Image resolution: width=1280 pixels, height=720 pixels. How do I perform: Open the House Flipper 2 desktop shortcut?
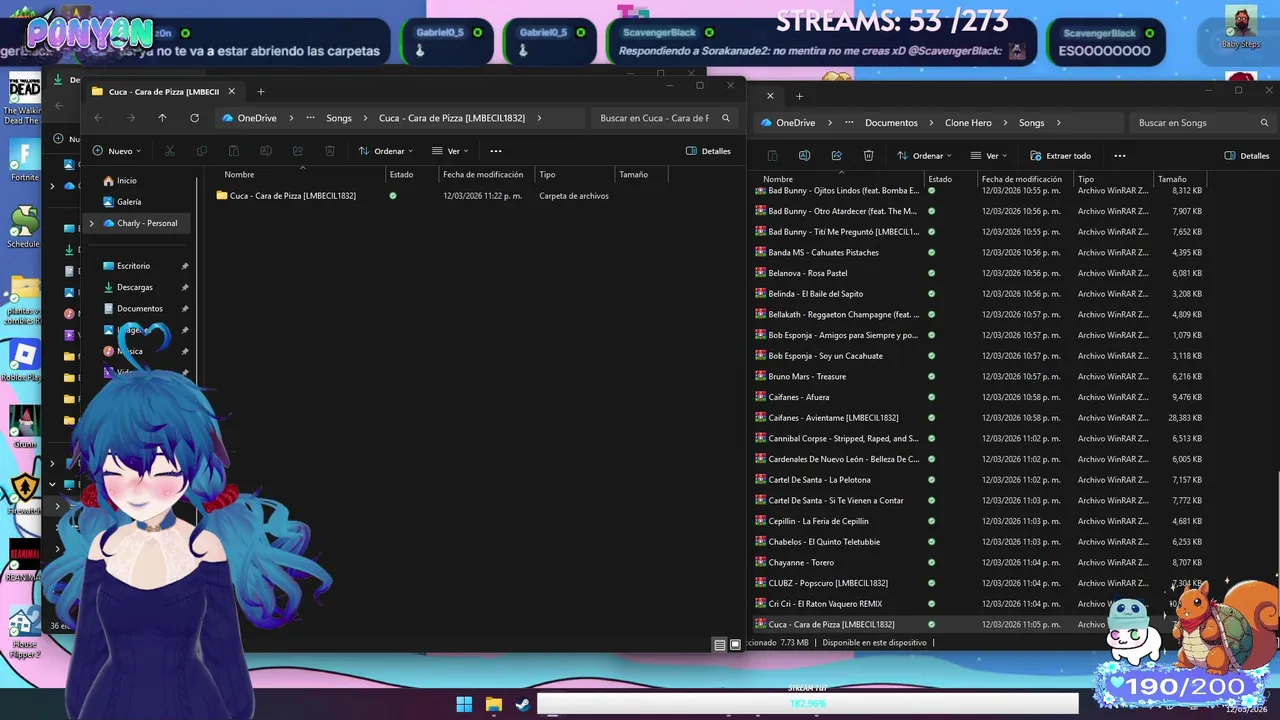24,631
